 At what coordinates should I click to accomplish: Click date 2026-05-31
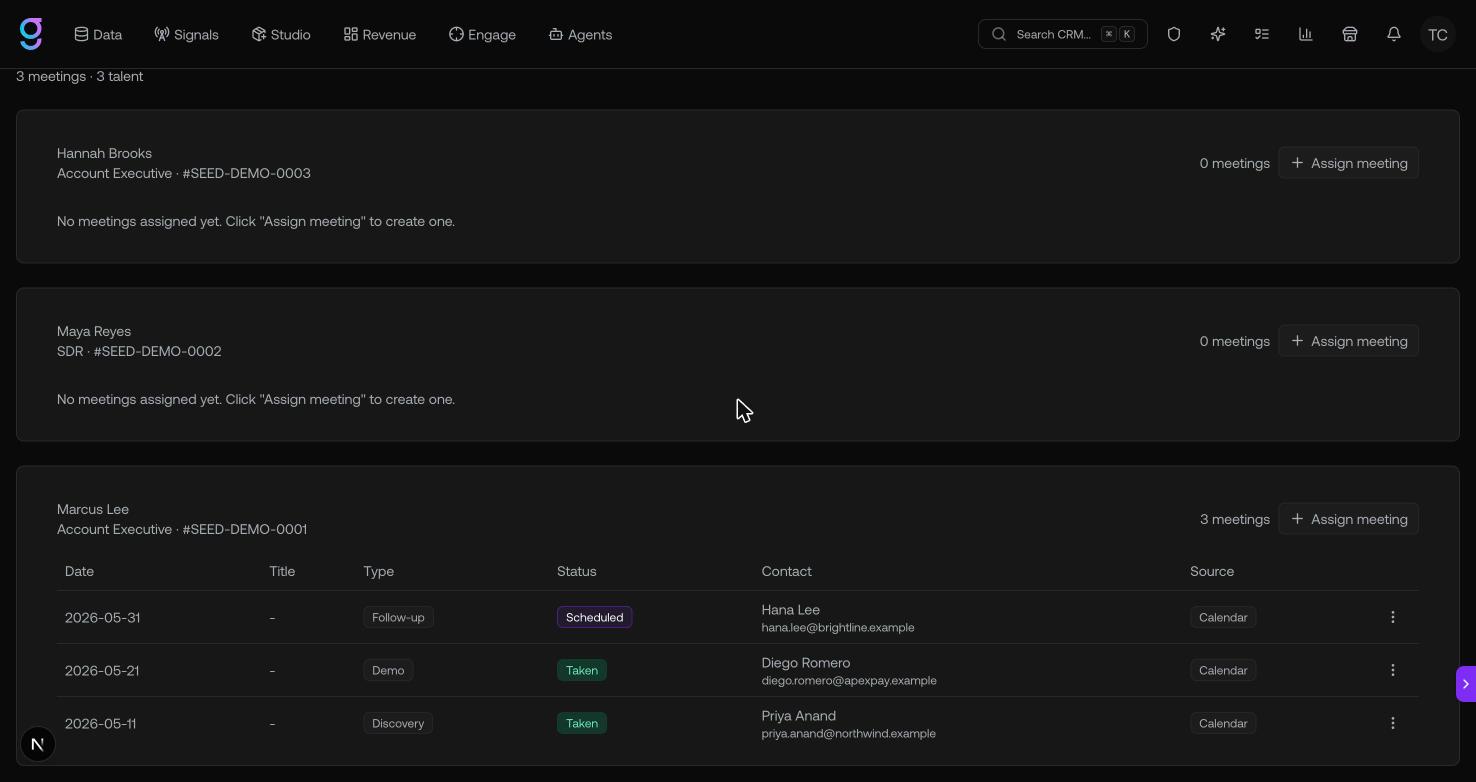click(102, 617)
